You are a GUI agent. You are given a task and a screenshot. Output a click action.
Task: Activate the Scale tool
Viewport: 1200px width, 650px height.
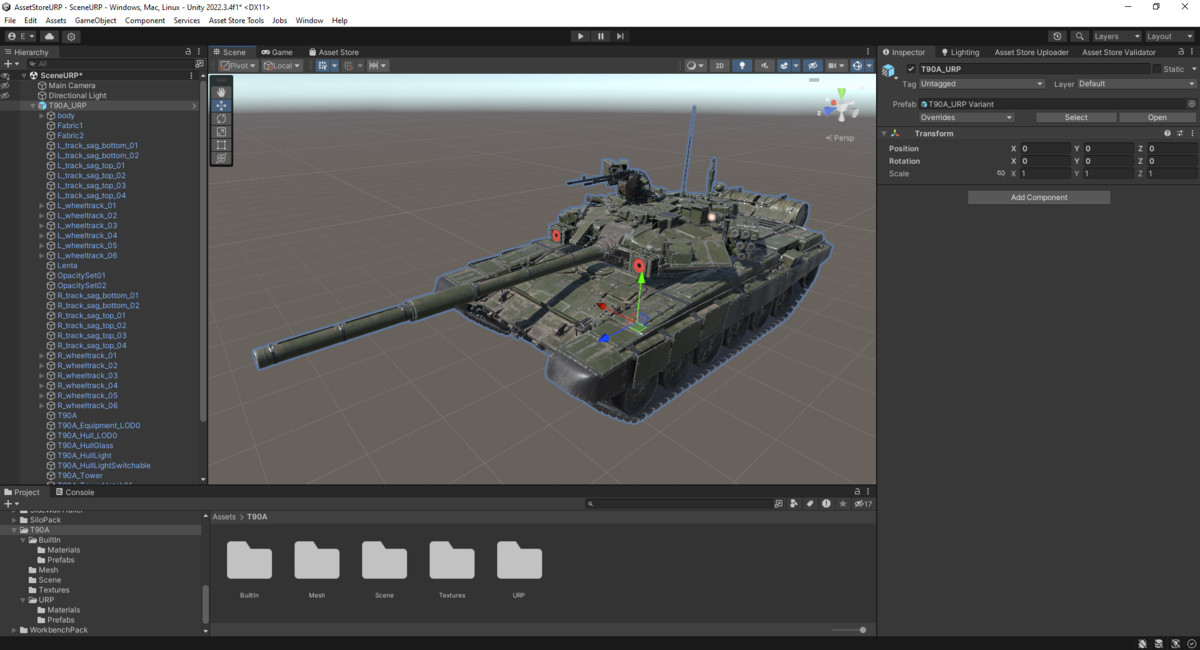(221, 132)
